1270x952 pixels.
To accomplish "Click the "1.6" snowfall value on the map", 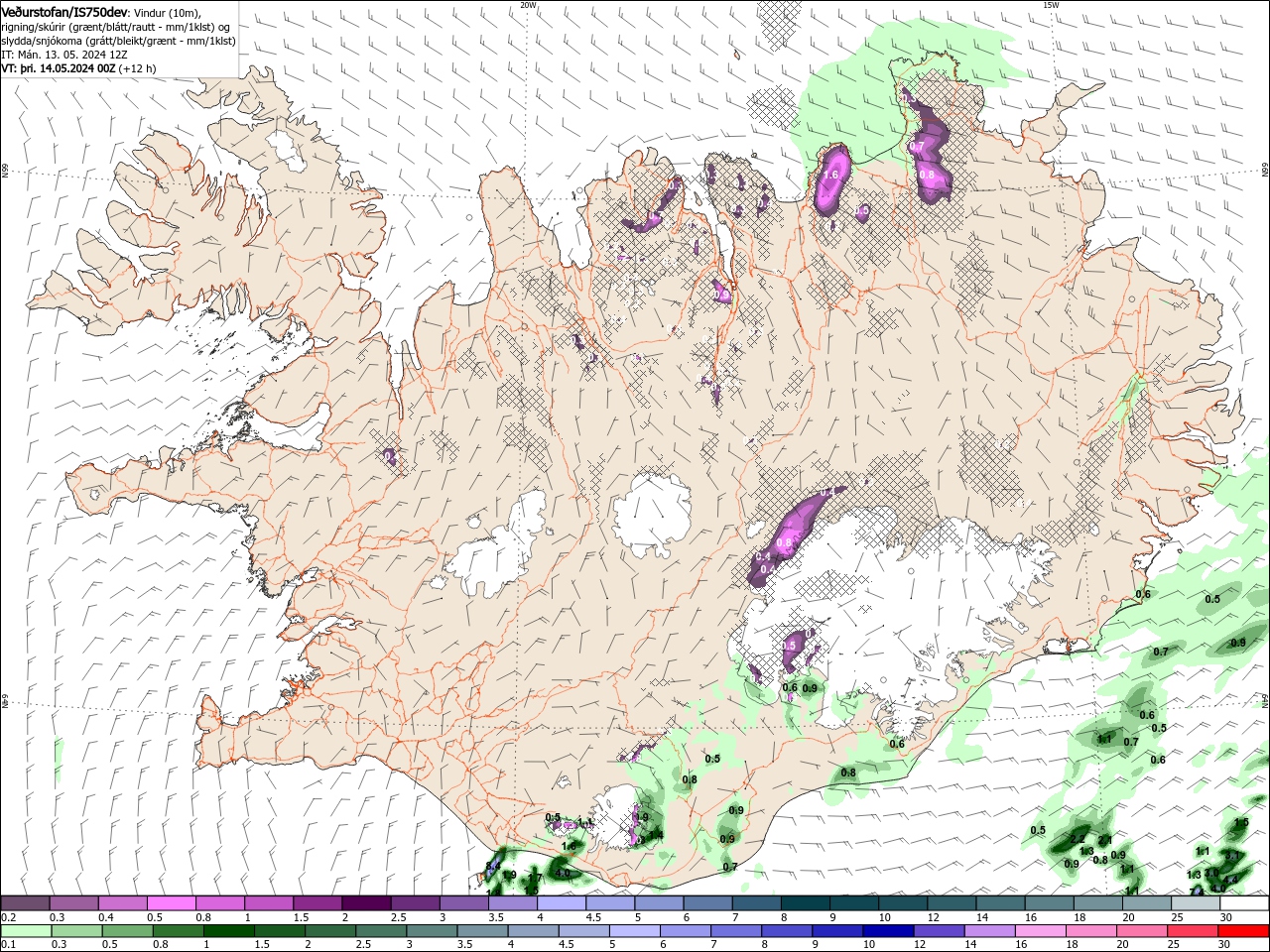I will click(x=831, y=175).
